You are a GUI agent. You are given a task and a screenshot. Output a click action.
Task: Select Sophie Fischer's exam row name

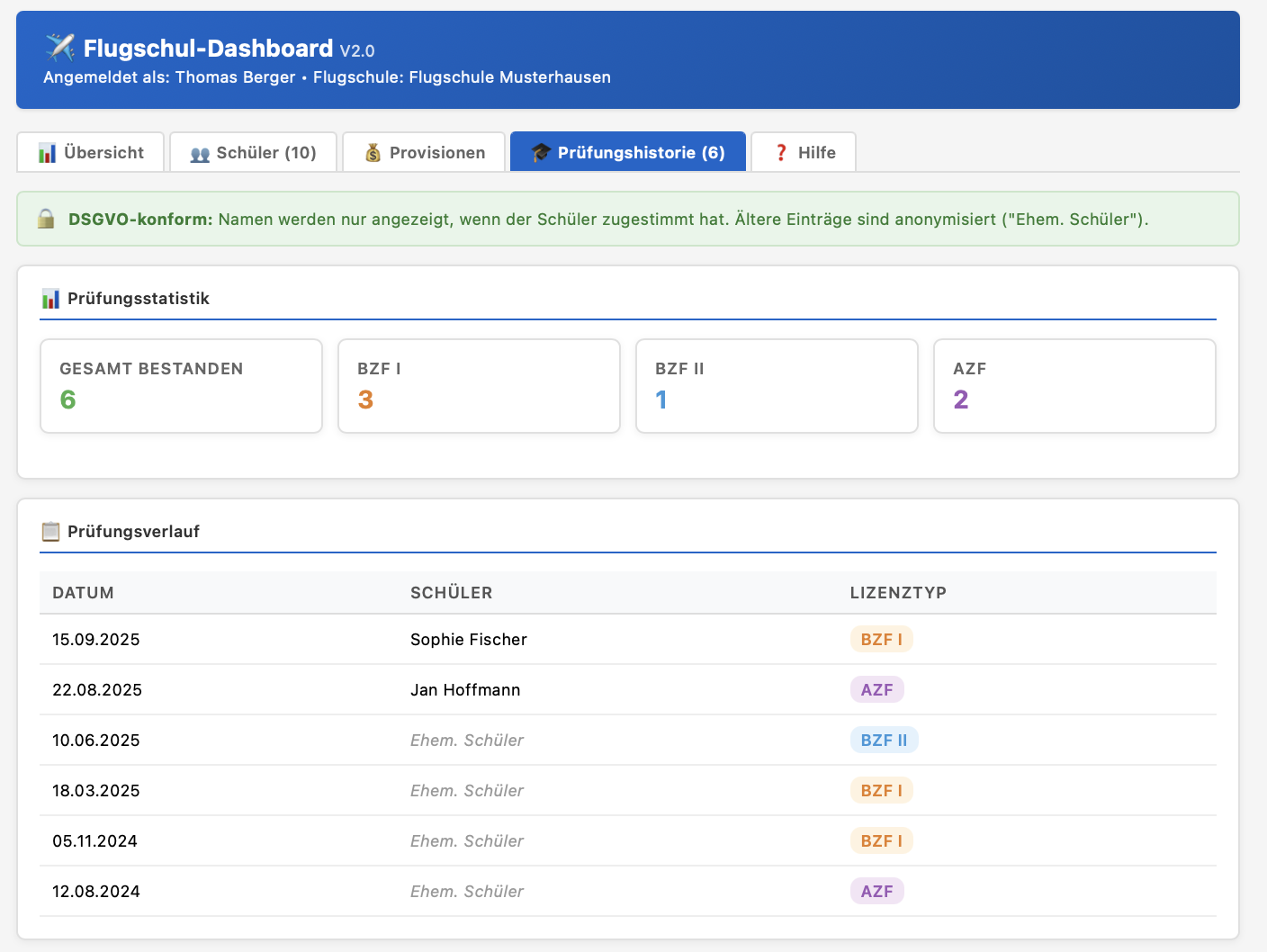click(x=468, y=640)
